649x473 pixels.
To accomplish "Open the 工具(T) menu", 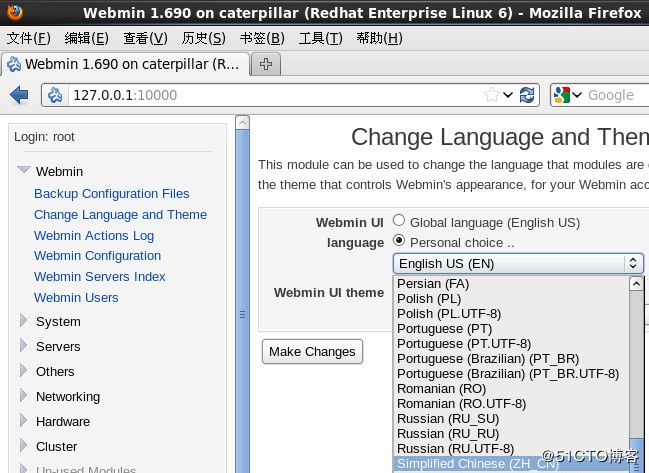I will pyautogui.click(x=321, y=38).
